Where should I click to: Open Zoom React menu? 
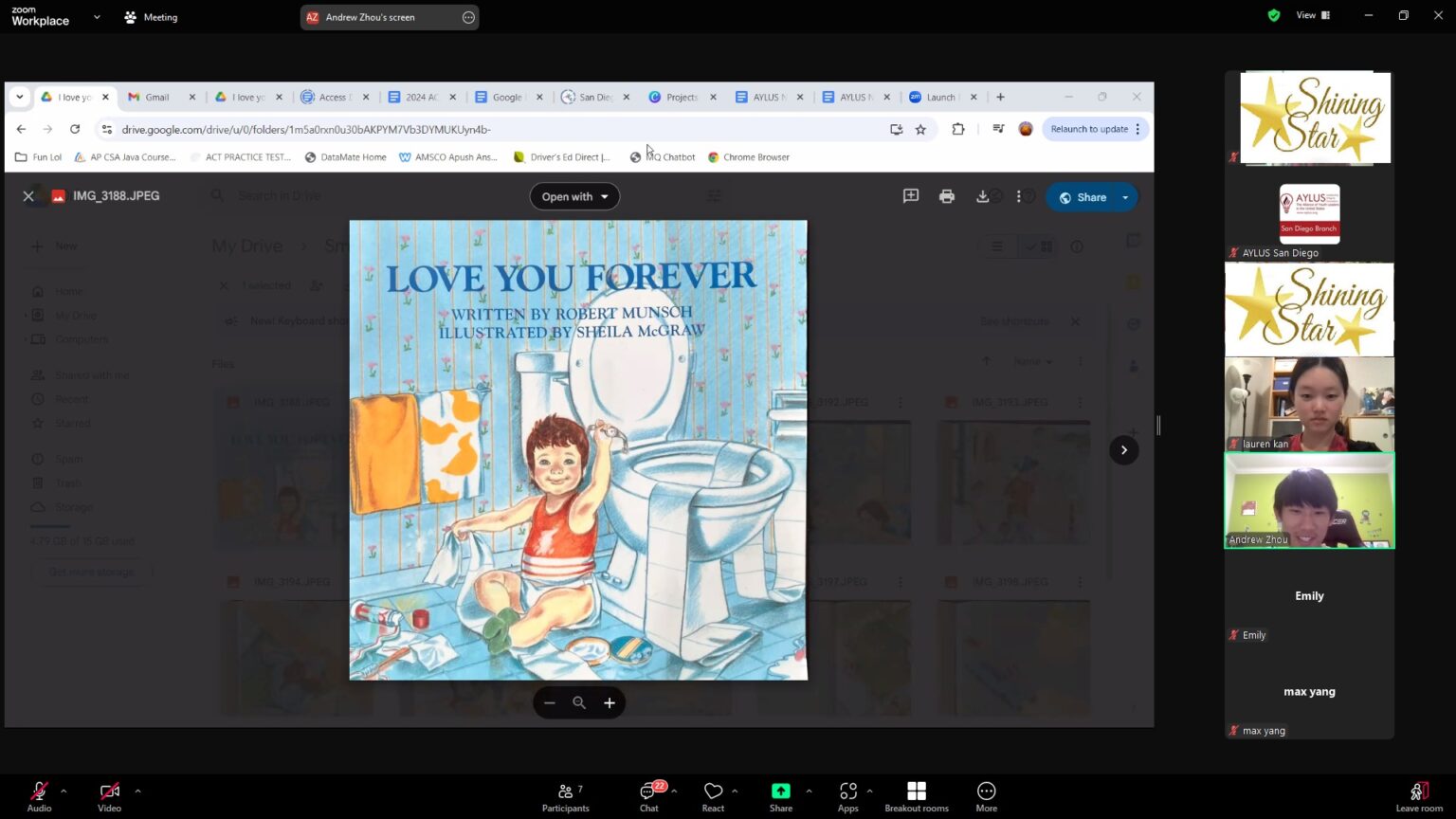(713, 796)
